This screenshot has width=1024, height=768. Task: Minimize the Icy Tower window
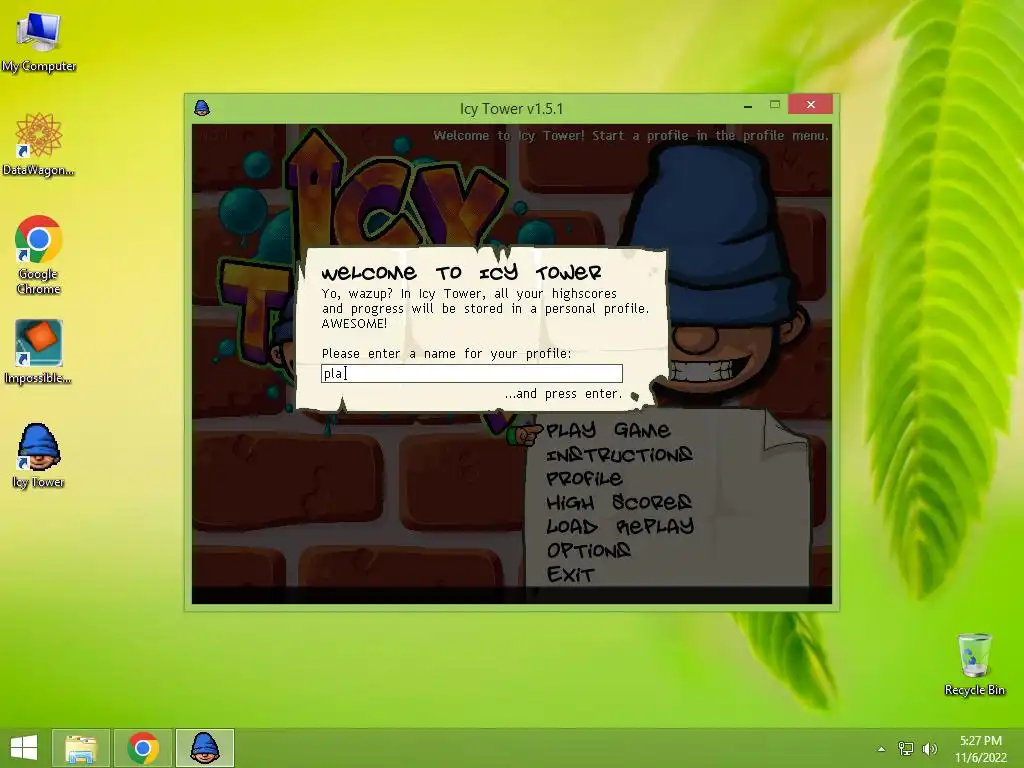748,105
